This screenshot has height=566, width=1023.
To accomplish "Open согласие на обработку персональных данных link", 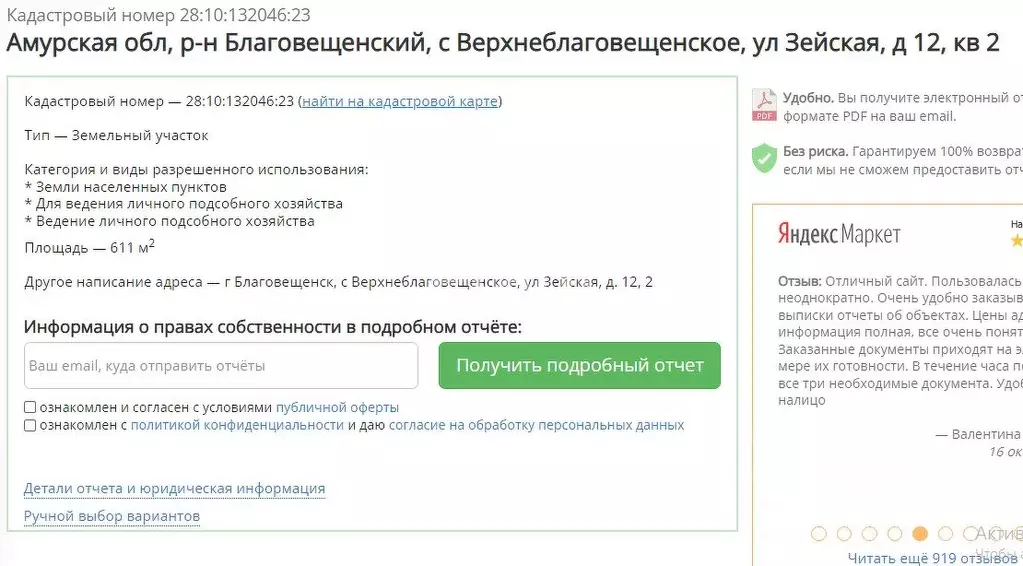I will click(x=536, y=425).
